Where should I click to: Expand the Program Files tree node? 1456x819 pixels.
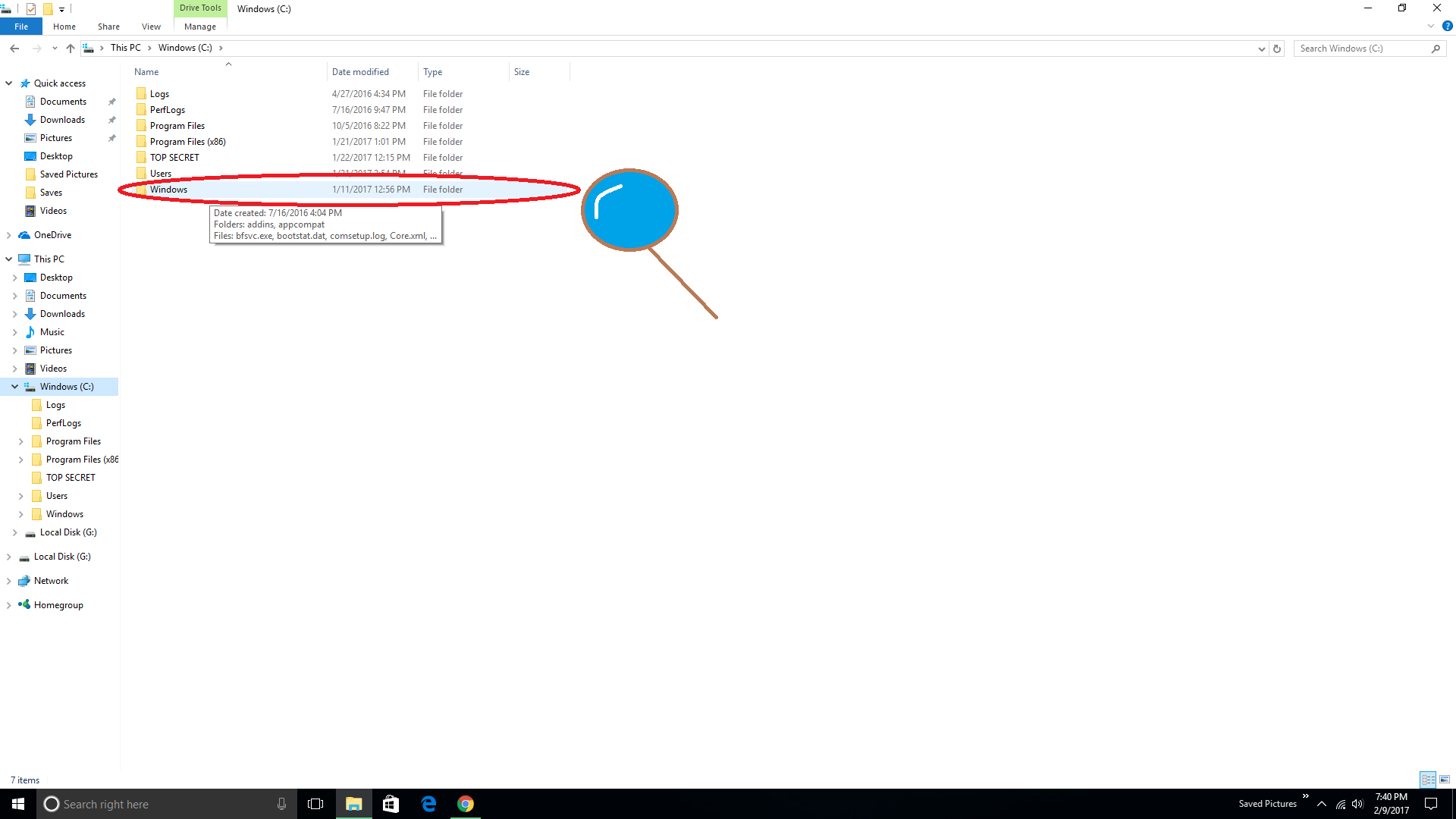click(x=20, y=441)
